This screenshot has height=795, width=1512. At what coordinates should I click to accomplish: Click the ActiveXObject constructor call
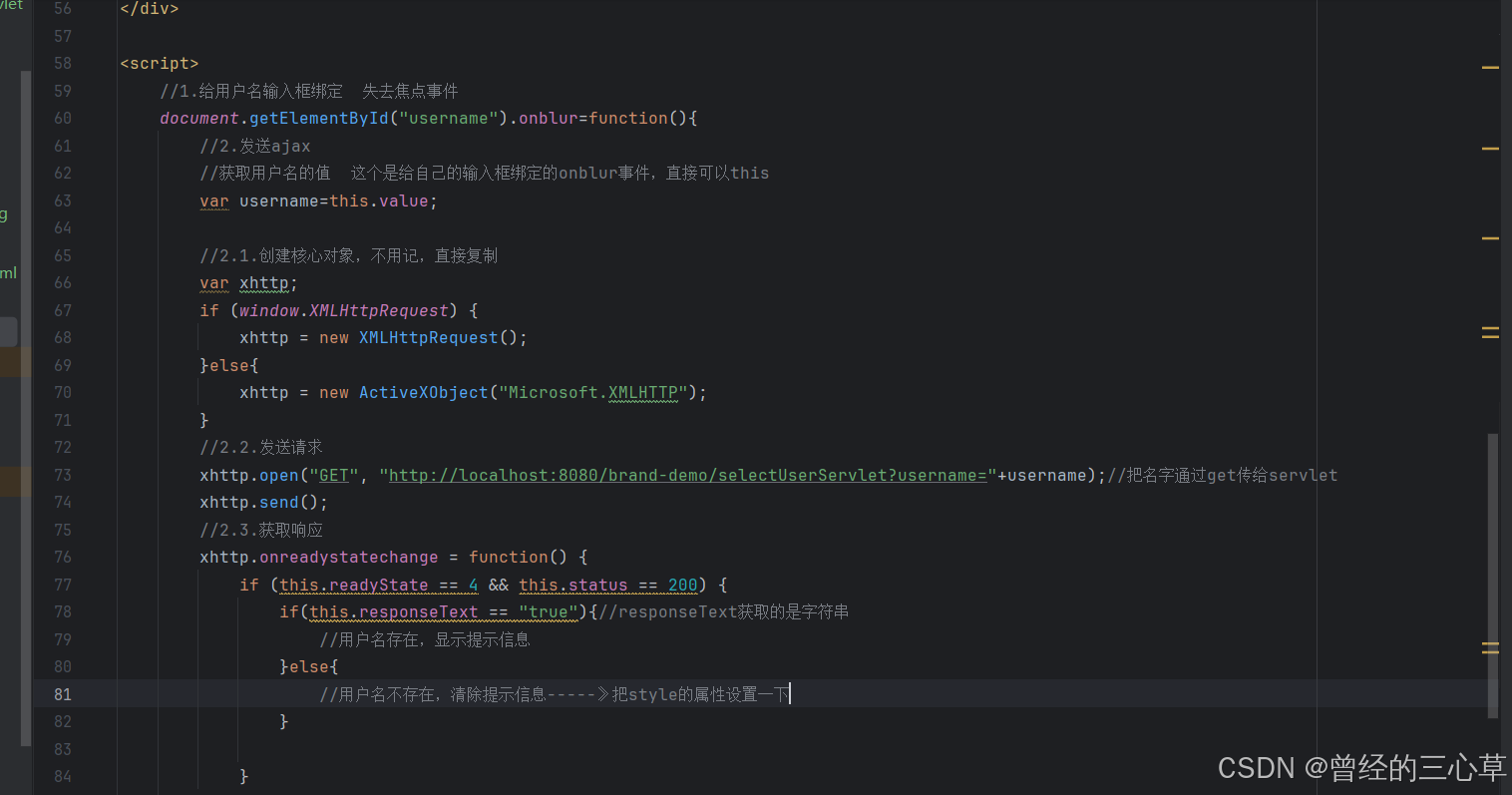pyautogui.click(x=424, y=392)
